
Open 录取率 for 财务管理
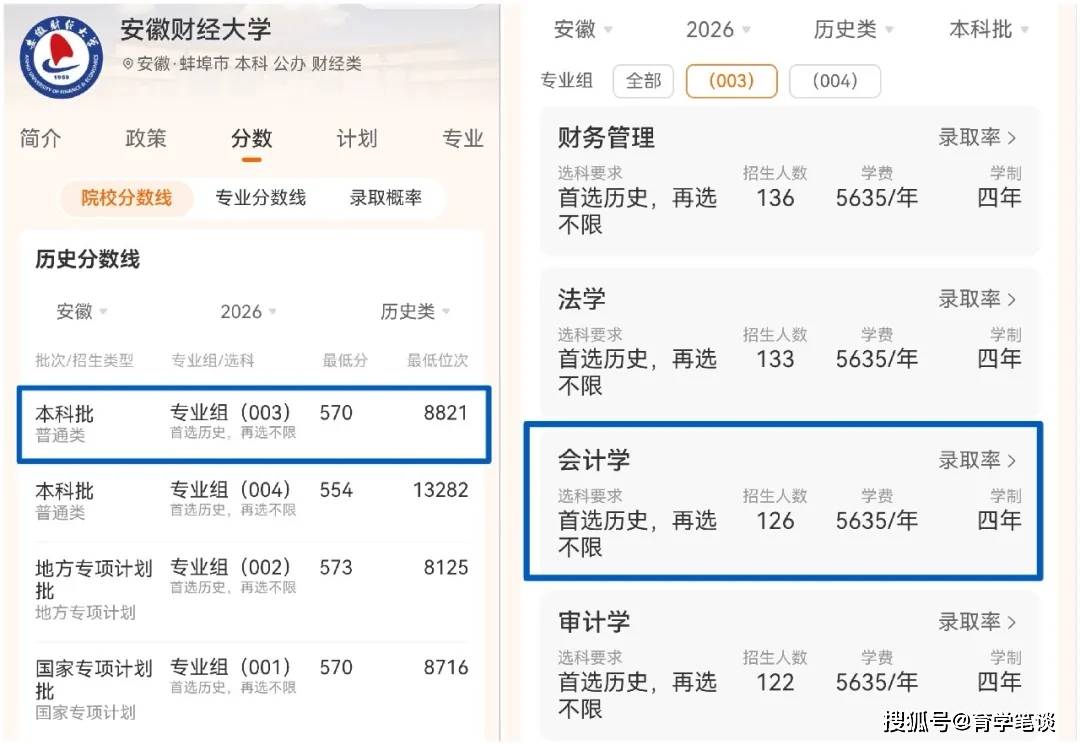(x=977, y=138)
